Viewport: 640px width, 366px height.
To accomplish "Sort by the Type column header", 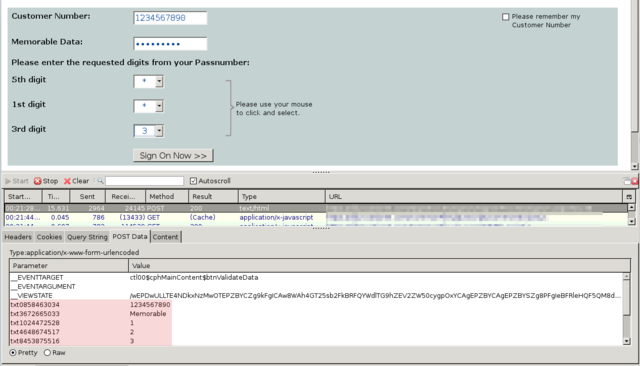I will [x=282, y=197].
